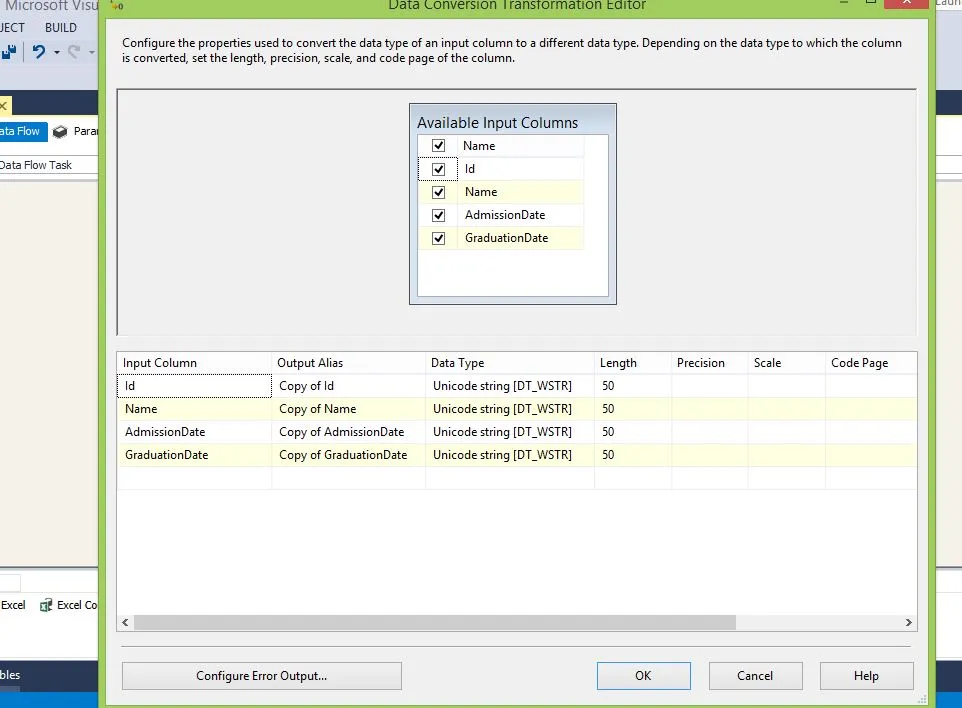The width and height of the screenshot is (962, 708).
Task: Click the grid's horizontal scrollbar thumb
Action: pyautogui.click(x=435, y=622)
